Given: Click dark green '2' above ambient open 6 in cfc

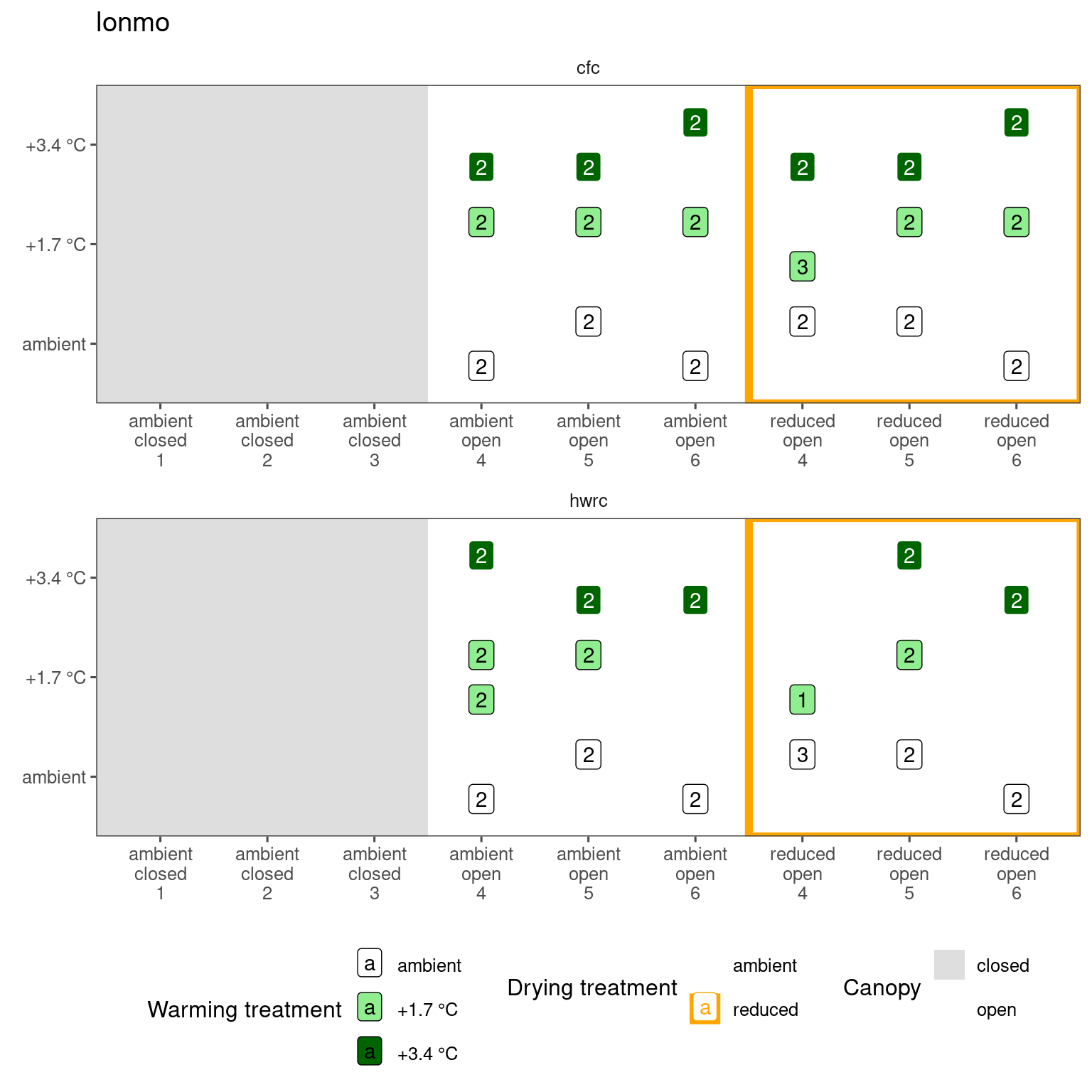Looking at the screenshot, I should tap(695, 122).
